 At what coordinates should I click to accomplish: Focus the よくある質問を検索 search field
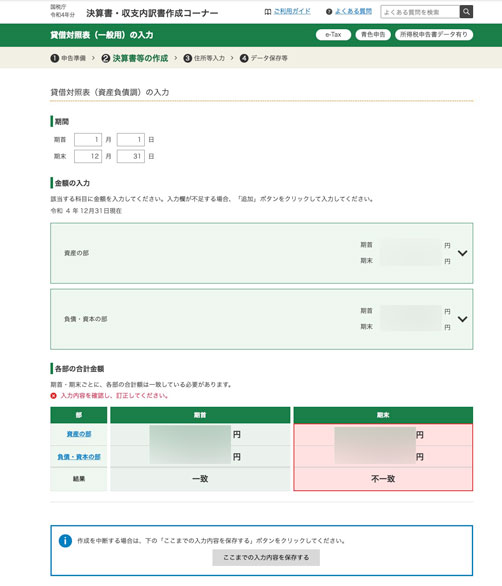click(x=420, y=12)
